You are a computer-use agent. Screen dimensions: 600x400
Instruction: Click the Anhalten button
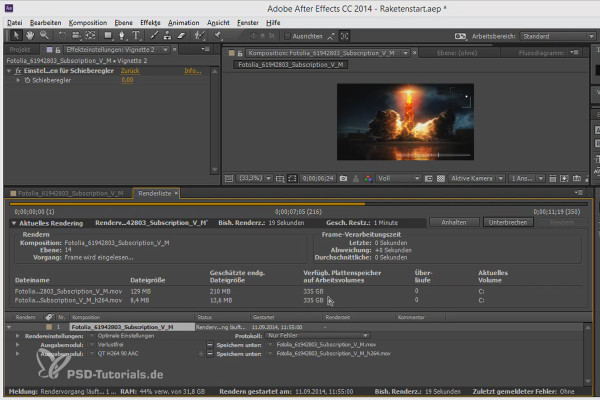pos(454,222)
